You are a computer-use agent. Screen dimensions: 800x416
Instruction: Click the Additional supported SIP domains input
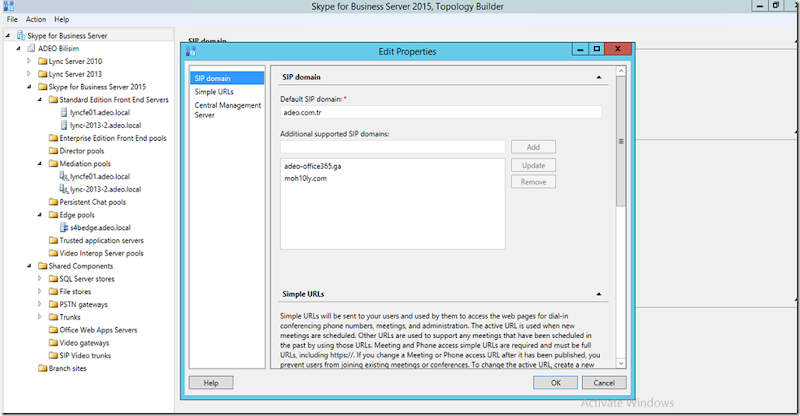point(393,147)
